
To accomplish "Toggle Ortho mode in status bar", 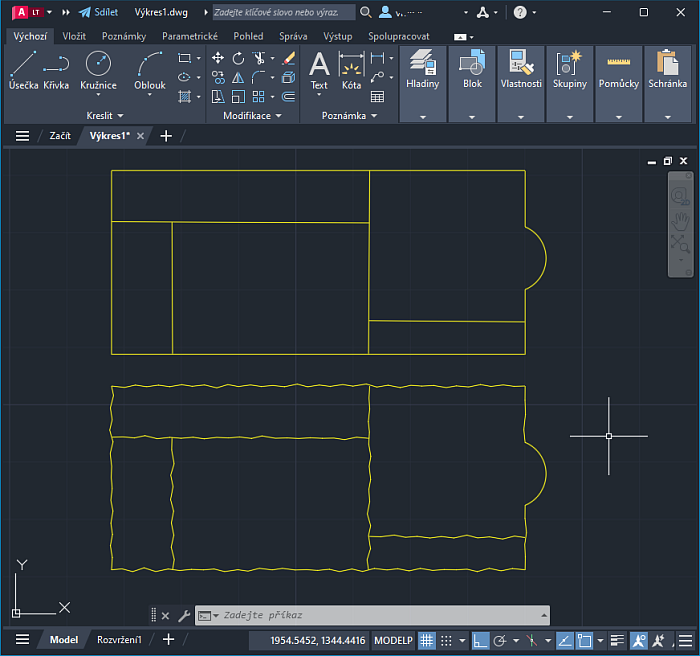I will pyautogui.click(x=480, y=641).
